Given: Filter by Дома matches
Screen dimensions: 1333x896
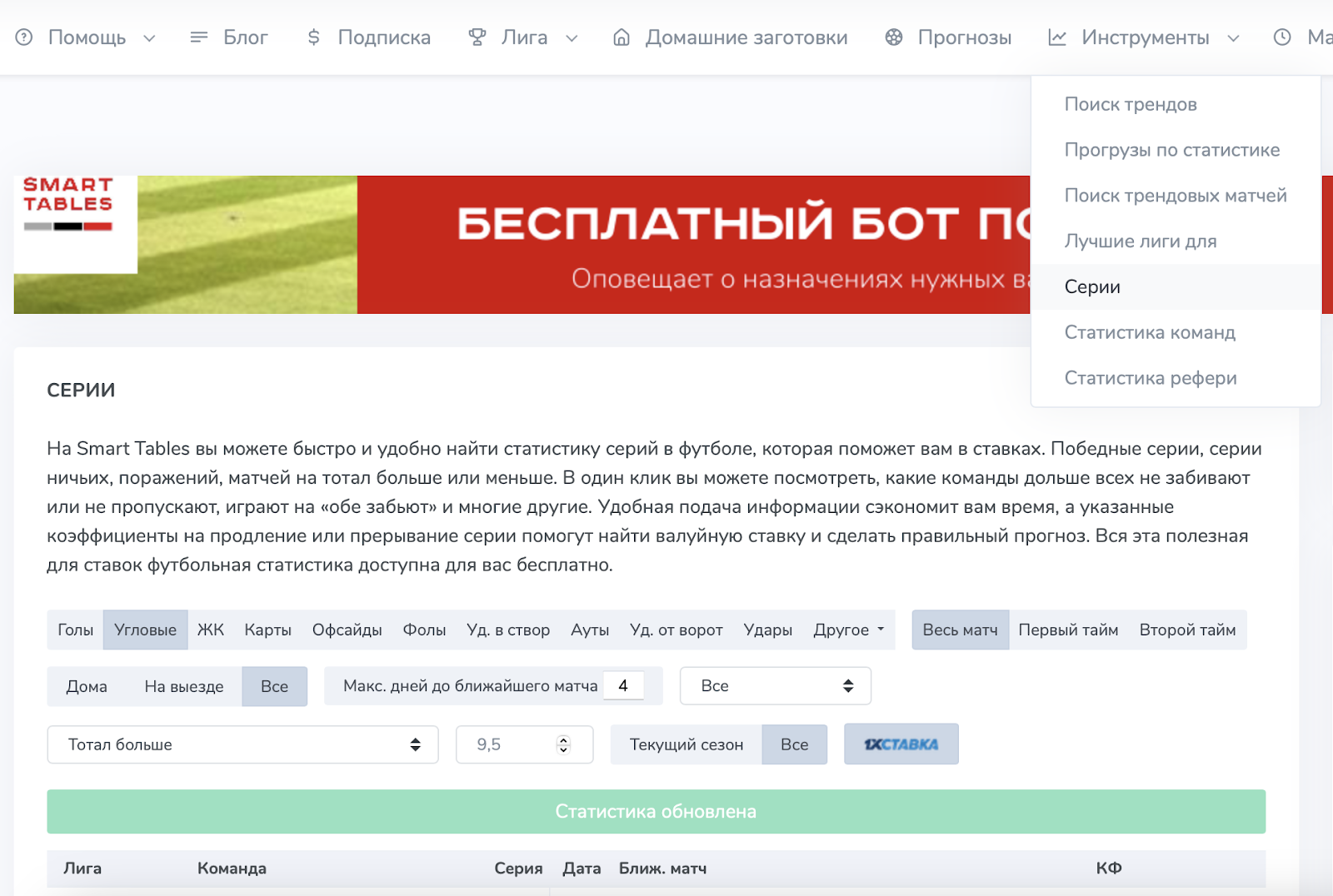Looking at the screenshot, I should [x=87, y=687].
